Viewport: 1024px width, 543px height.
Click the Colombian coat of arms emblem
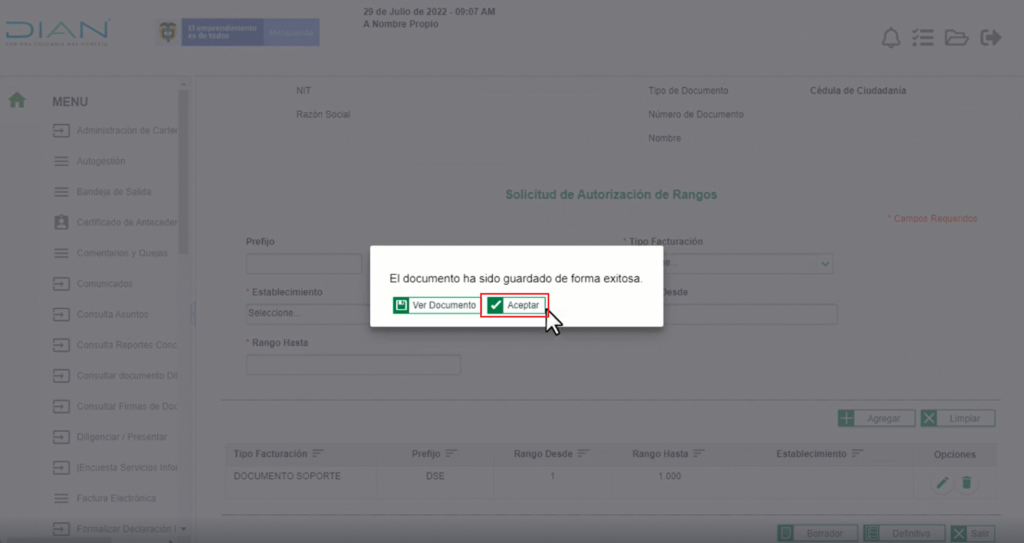(x=168, y=32)
